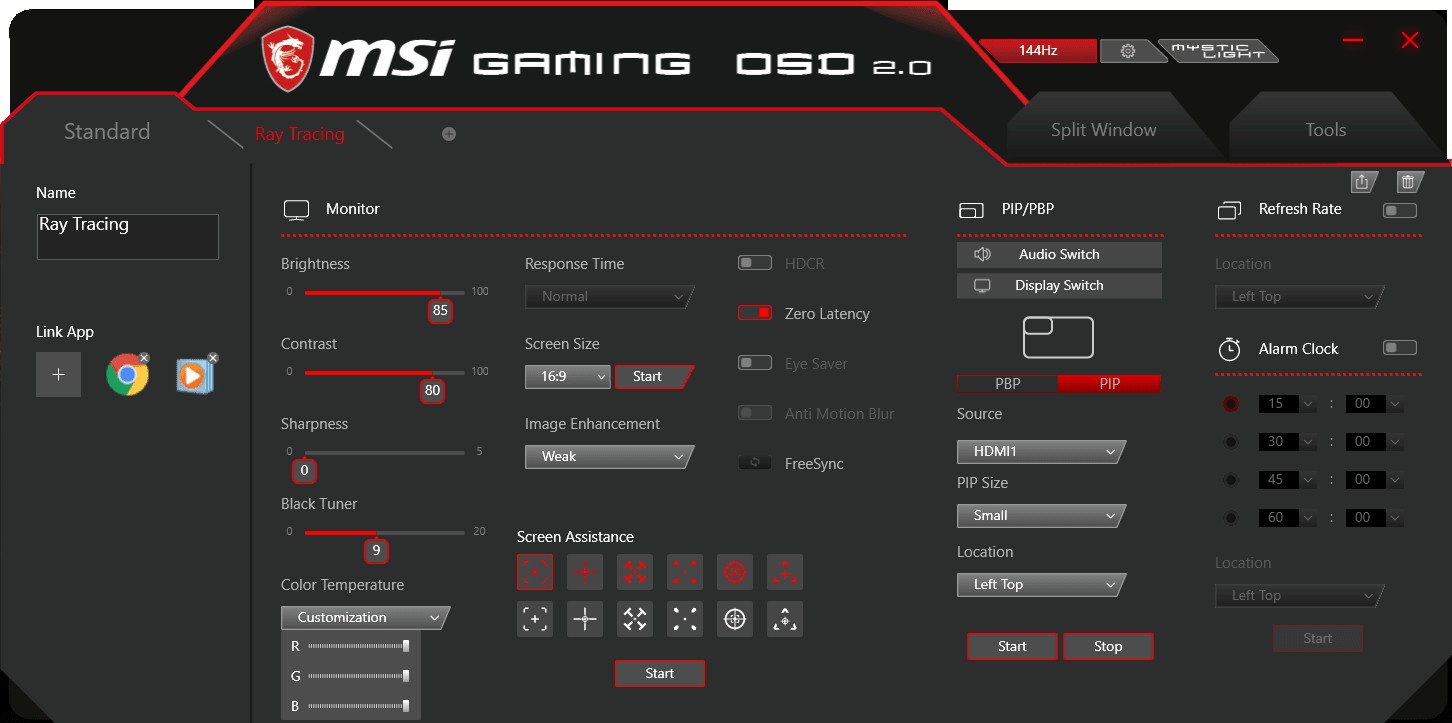The image size is (1452, 723).
Task: Turn off Zero Latency
Action: click(755, 313)
